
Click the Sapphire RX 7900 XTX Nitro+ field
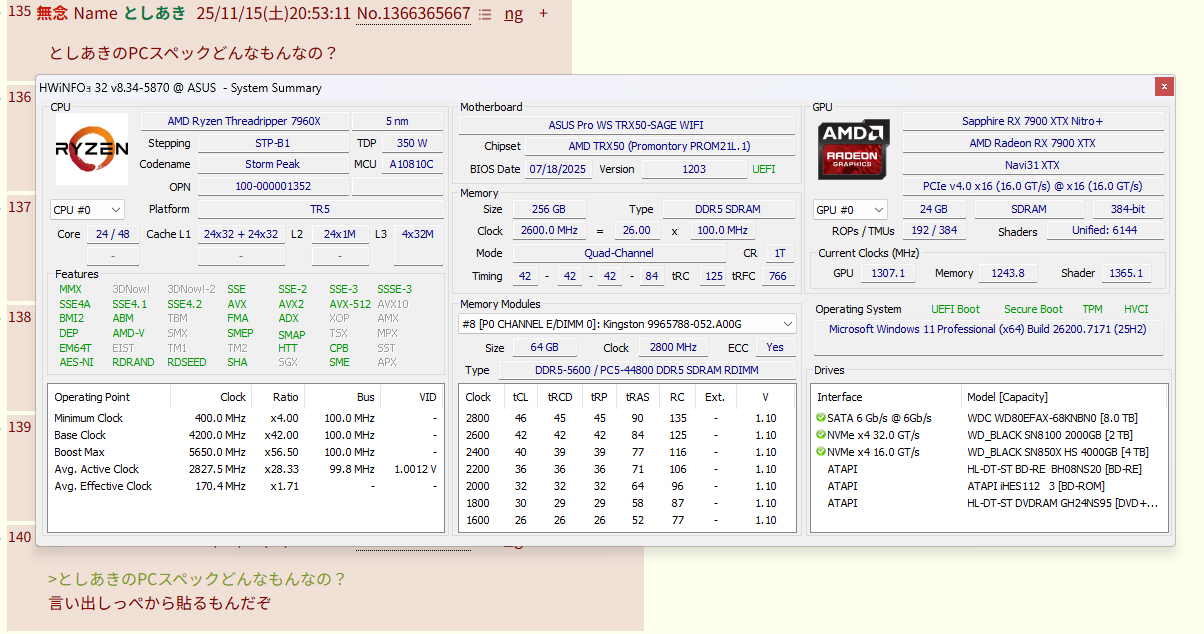pos(1032,121)
